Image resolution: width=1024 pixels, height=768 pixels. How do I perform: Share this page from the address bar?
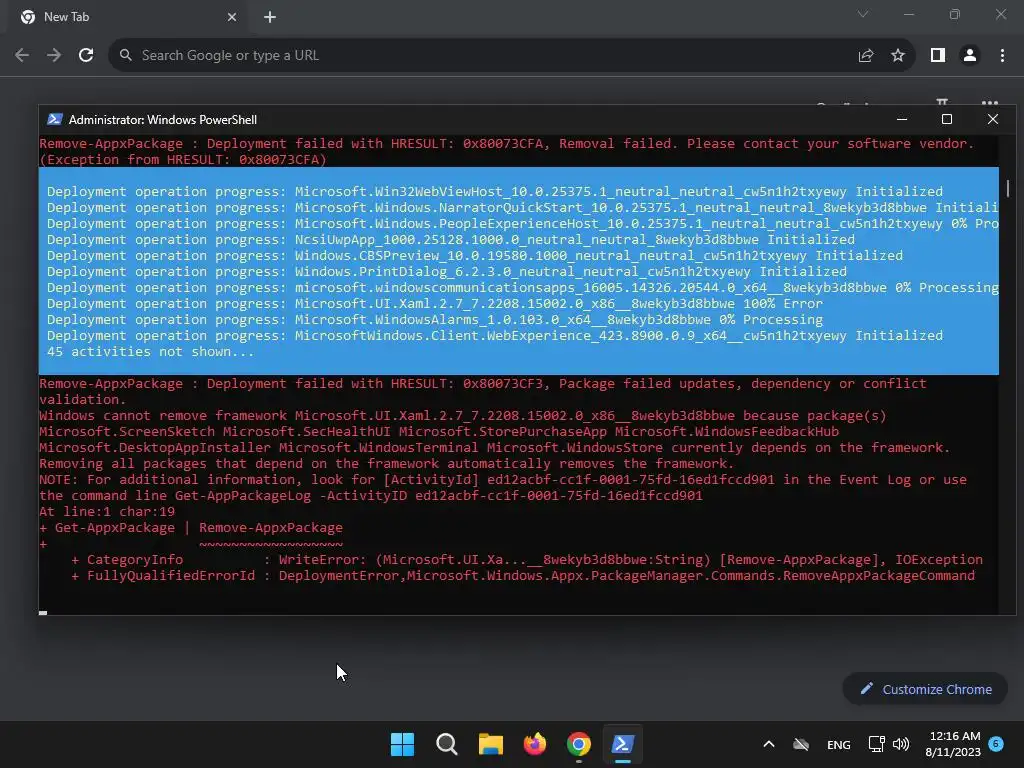coord(866,56)
